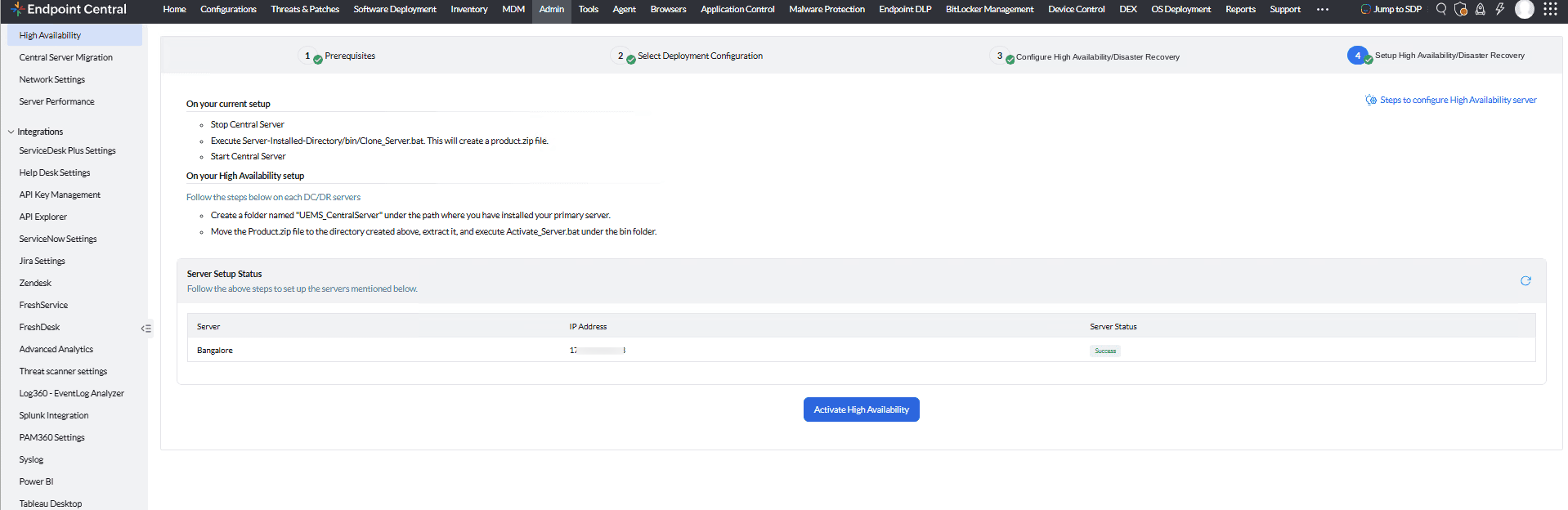1568x510 pixels.
Task: Open the lightning bolt quick links icon
Action: coord(1500,9)
